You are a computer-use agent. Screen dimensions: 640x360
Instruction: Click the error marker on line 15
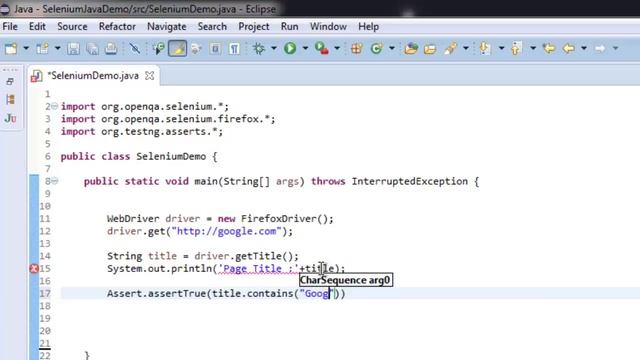[34, 269]
